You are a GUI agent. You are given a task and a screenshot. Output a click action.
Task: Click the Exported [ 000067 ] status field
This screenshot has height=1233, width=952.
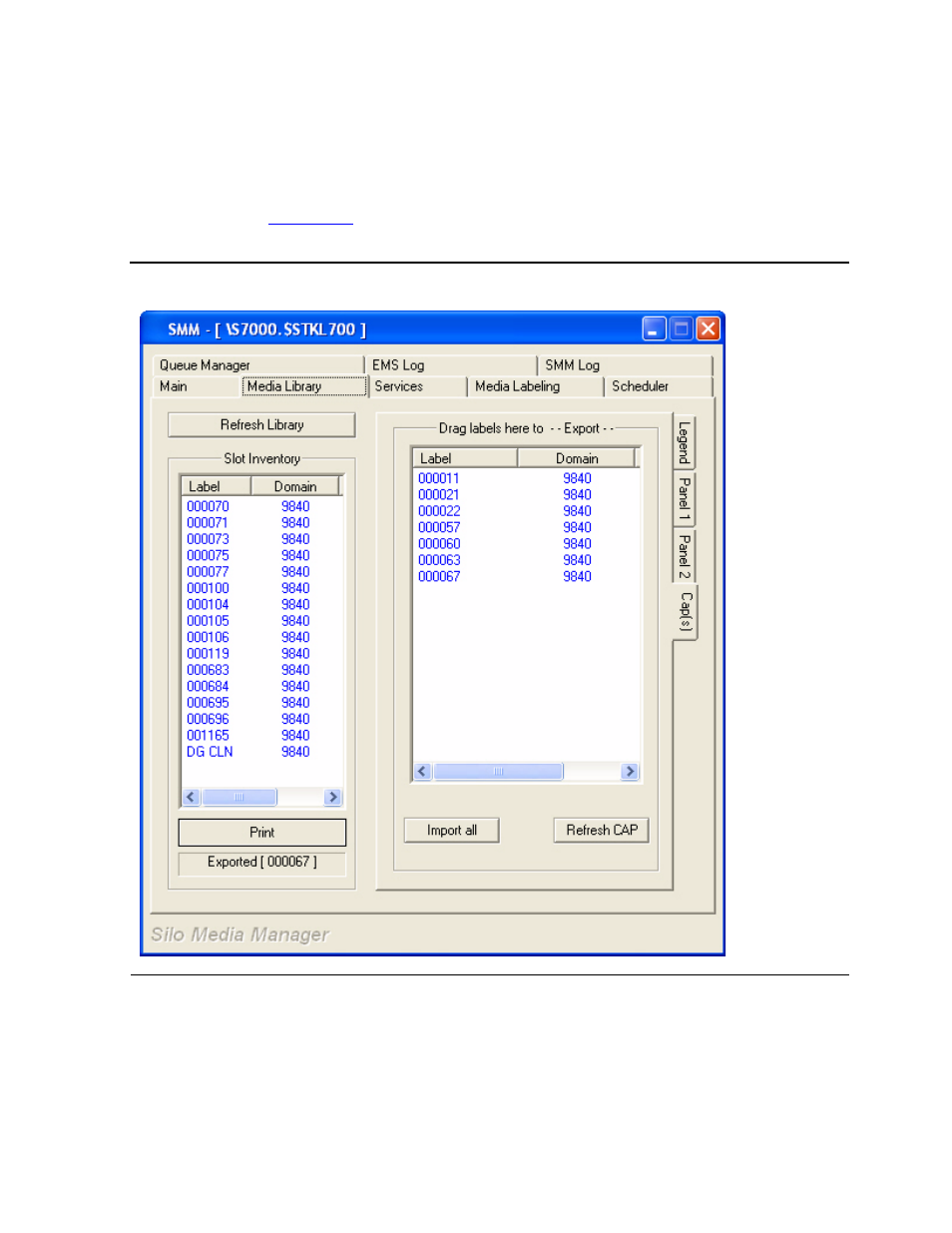(x=261, y=863)
